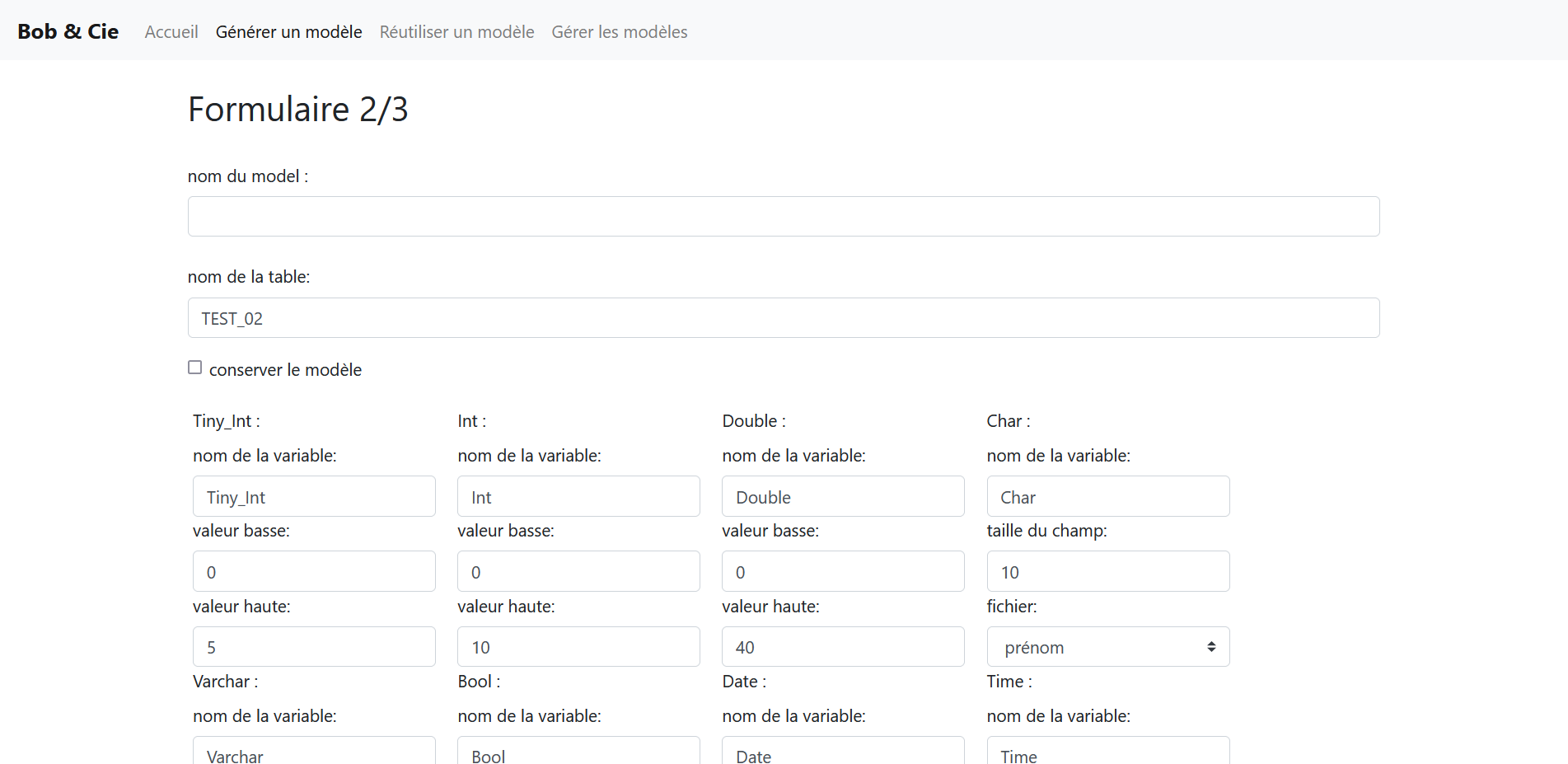Click the empty "nom du model" field
The height and width of the screenshot is (764, 1568).
click(x=783, y=216)
